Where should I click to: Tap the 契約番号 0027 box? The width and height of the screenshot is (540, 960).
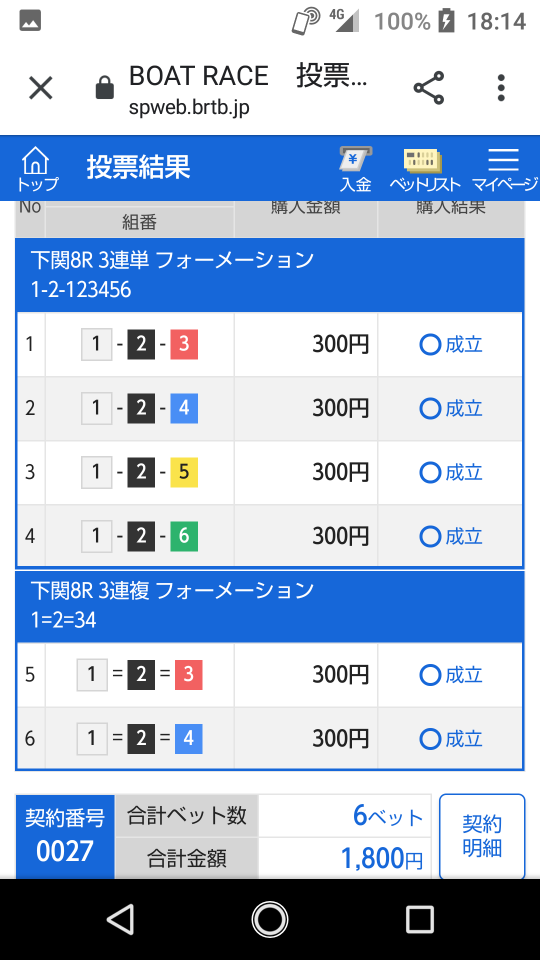(65, 836)
